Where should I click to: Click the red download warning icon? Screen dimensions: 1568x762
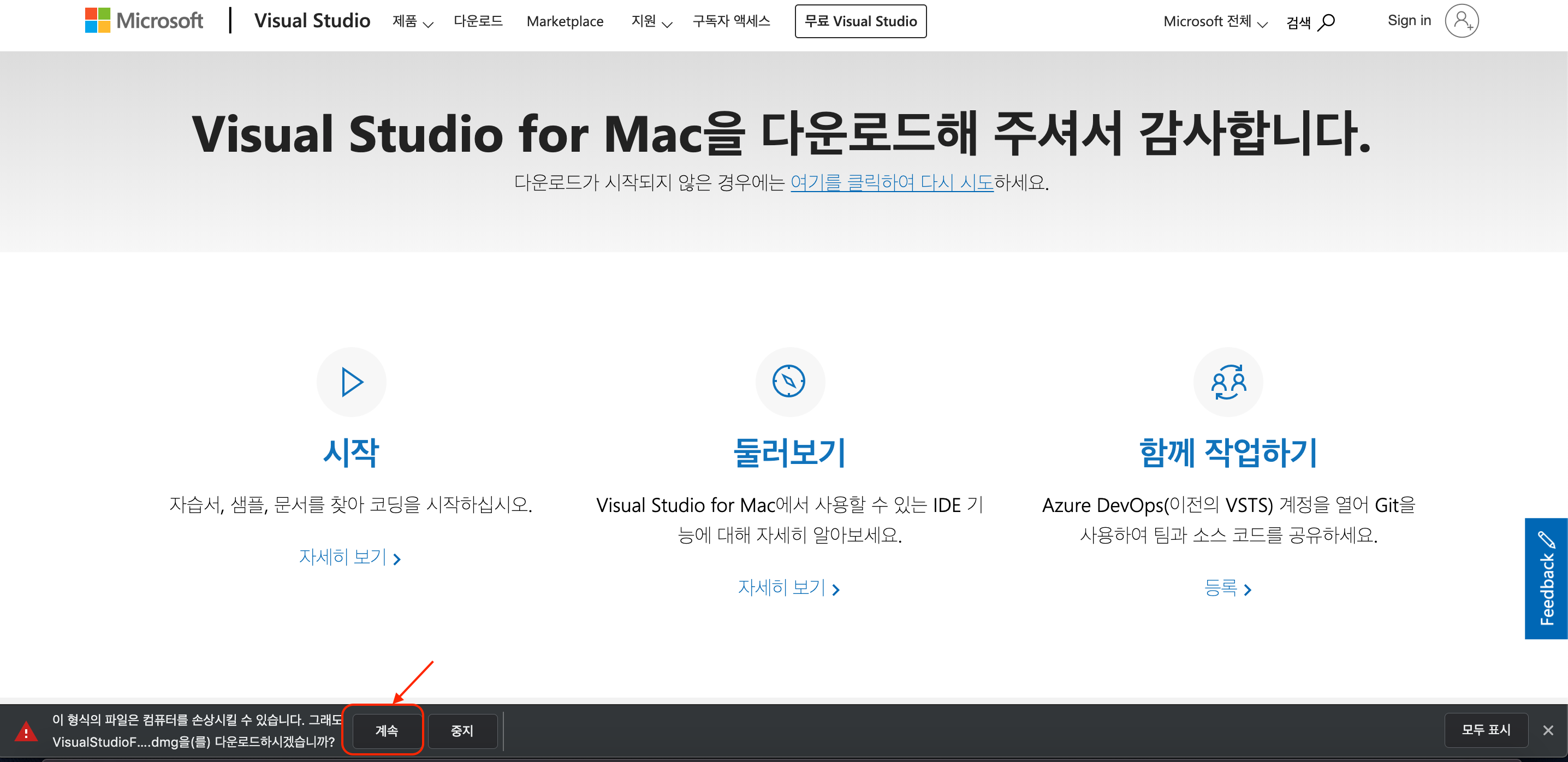tap(26, 730)
